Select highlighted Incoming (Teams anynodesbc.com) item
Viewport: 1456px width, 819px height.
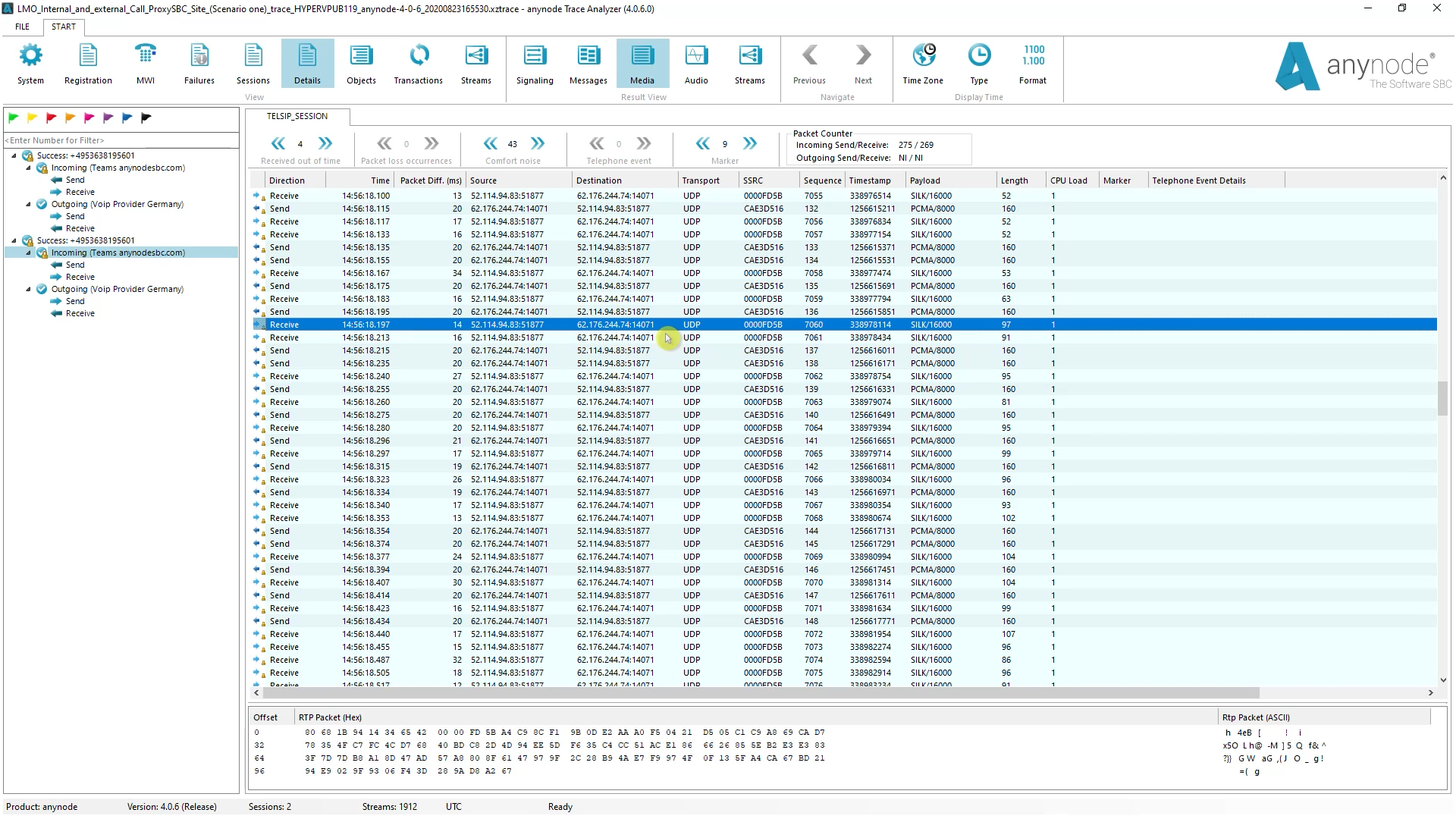pyautogui.click(x=118, y=253)
